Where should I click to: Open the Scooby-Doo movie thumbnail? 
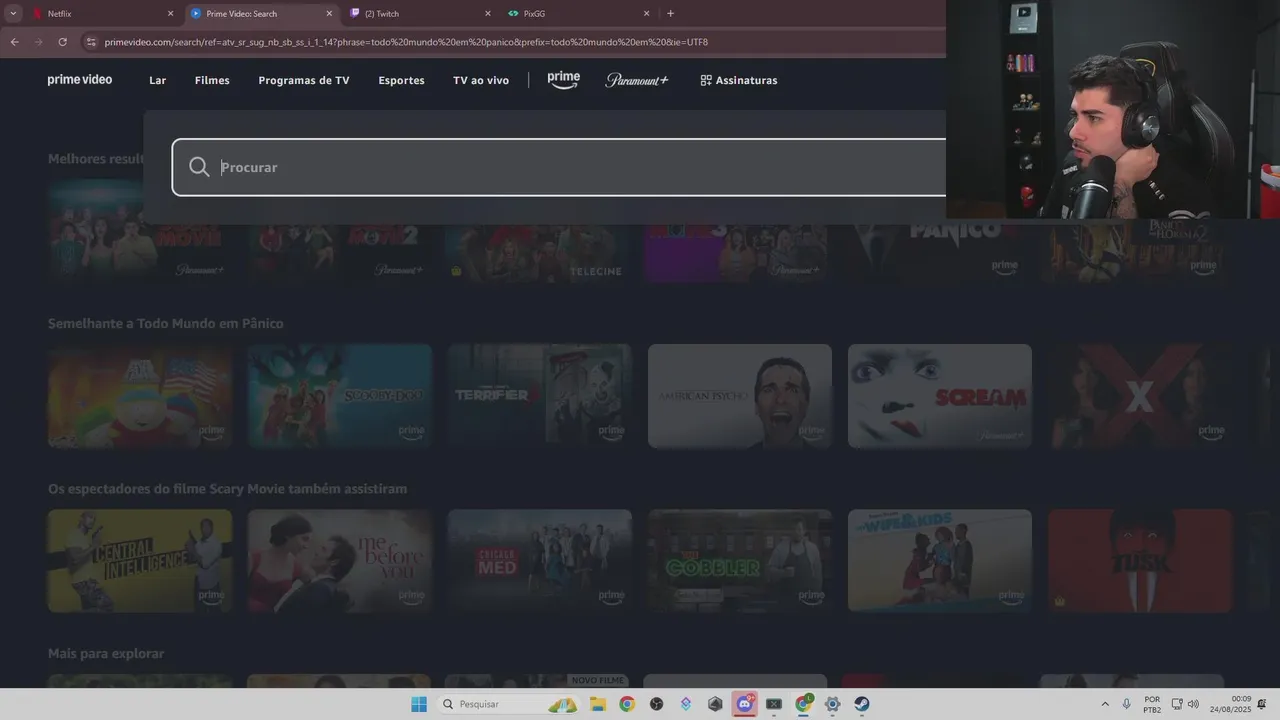click(340, 396)
